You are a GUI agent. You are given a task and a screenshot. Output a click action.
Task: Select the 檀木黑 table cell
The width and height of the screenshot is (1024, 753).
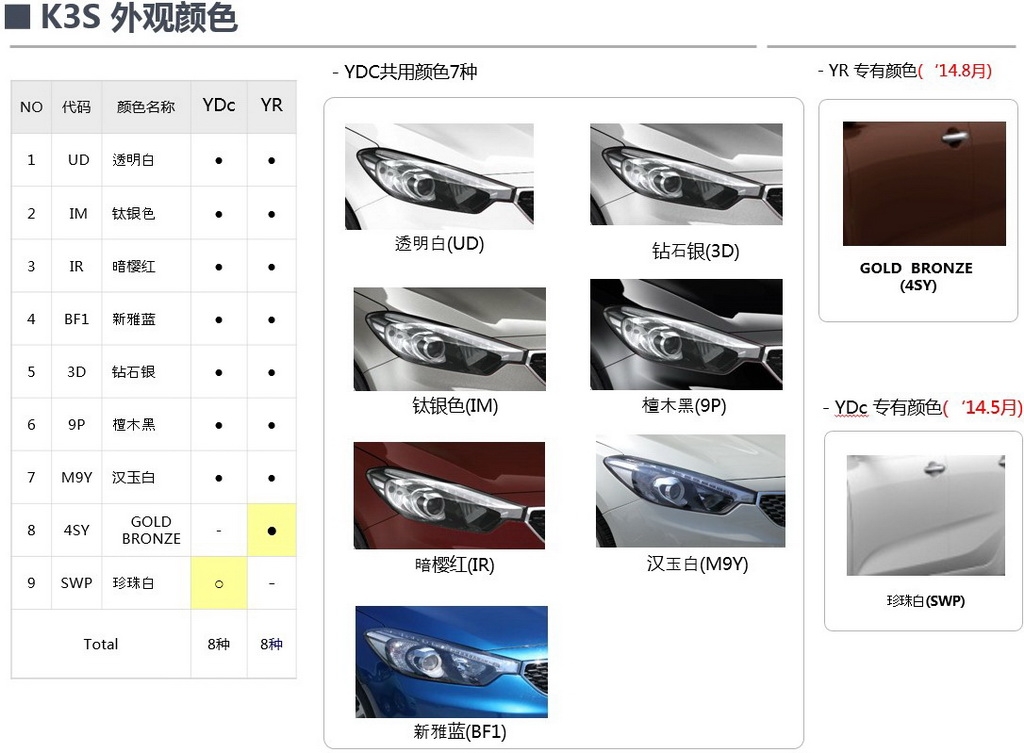[x=146, y=425]
